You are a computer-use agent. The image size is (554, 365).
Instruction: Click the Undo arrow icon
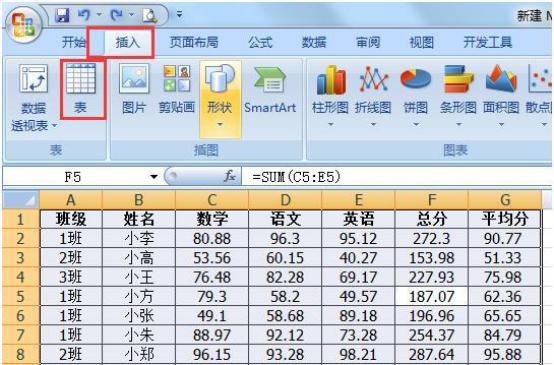pyautogui.click(x=84, y=15)
